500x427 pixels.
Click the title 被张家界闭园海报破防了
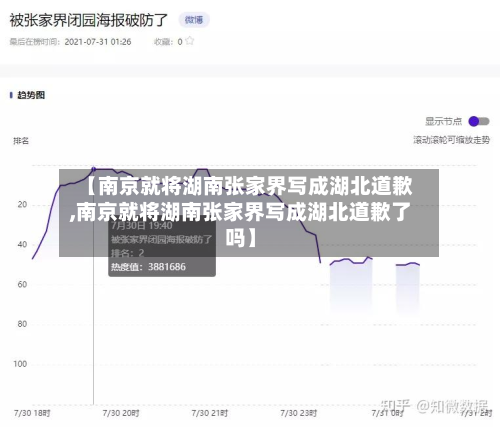[x=88, y=20]
